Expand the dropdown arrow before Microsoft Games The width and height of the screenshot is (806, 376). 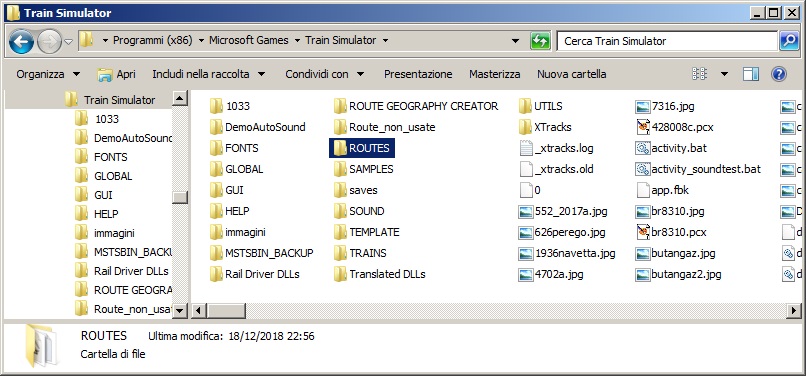tap(201, 41)
